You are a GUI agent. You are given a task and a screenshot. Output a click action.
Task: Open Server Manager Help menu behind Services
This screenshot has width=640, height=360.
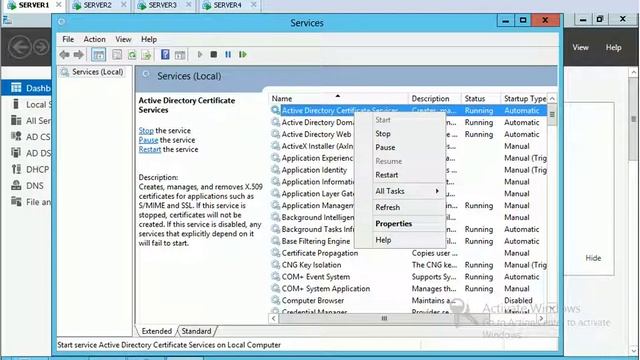(613, 48)
